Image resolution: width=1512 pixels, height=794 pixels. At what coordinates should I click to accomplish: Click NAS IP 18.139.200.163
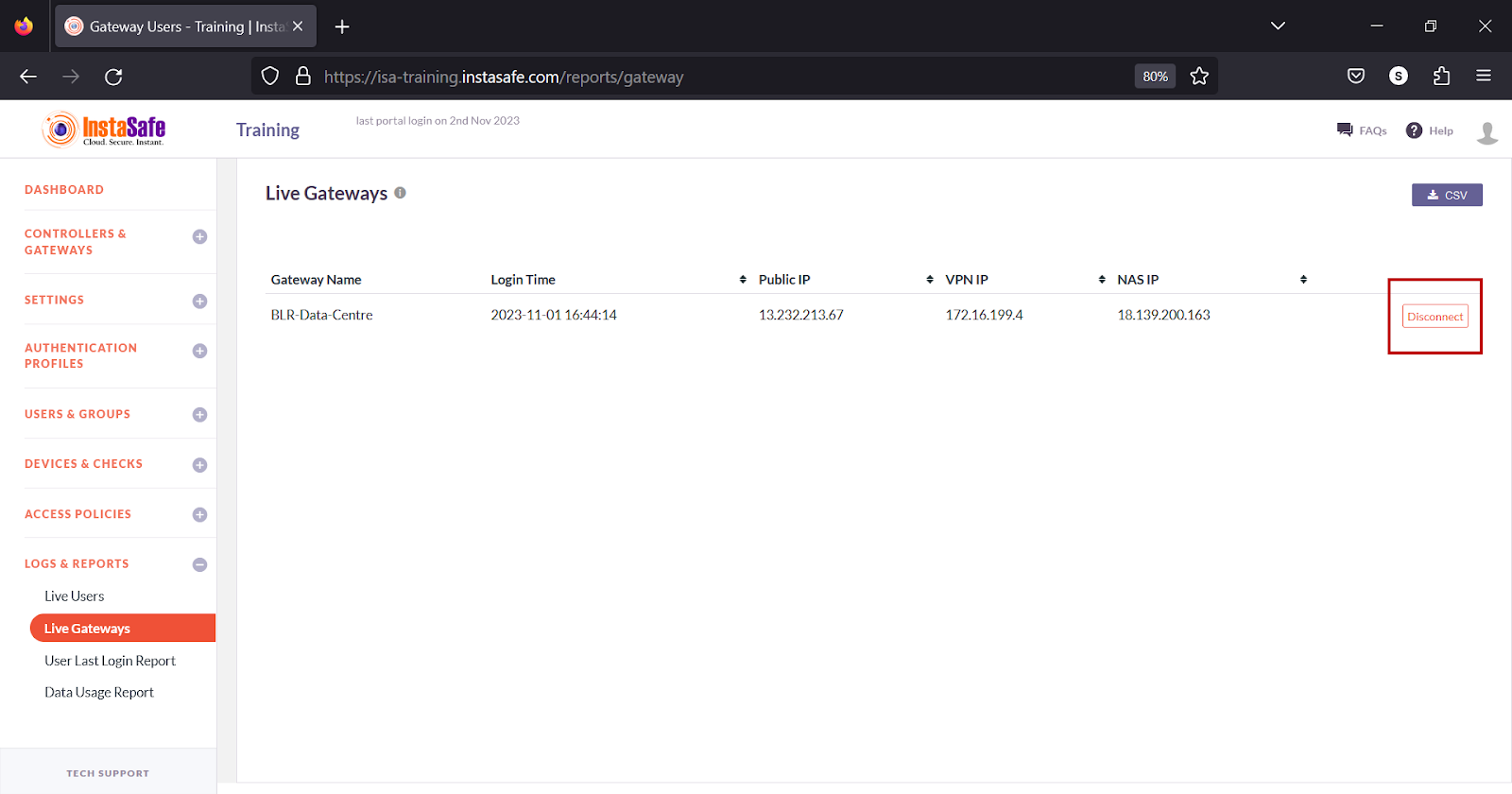1163,315
